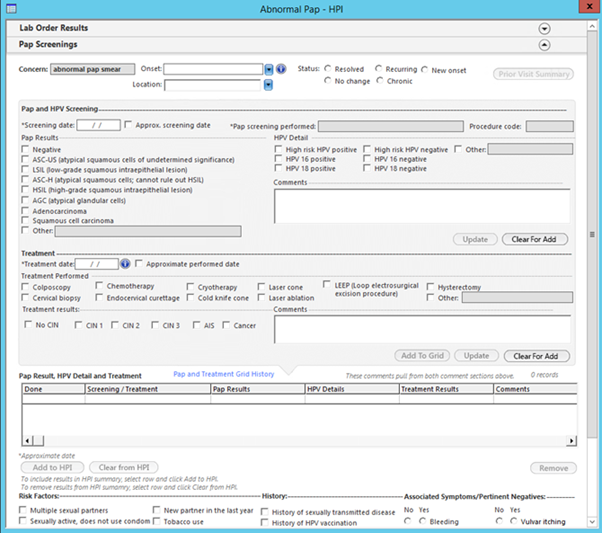Open the Location dropdown arrow

coord(268,85)
